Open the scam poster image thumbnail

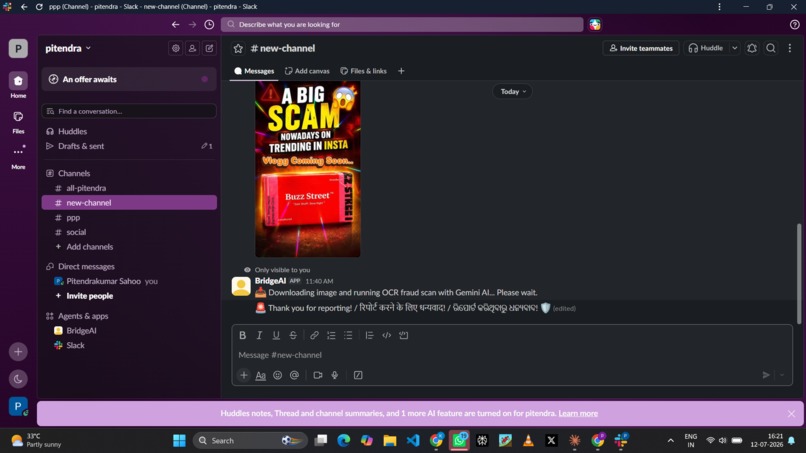307,169
